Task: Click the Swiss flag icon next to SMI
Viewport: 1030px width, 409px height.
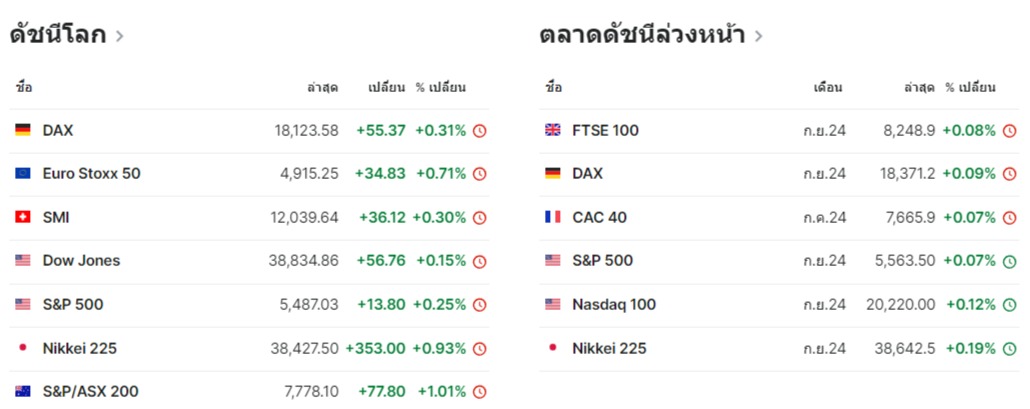Action: click(x=23, y=217)
